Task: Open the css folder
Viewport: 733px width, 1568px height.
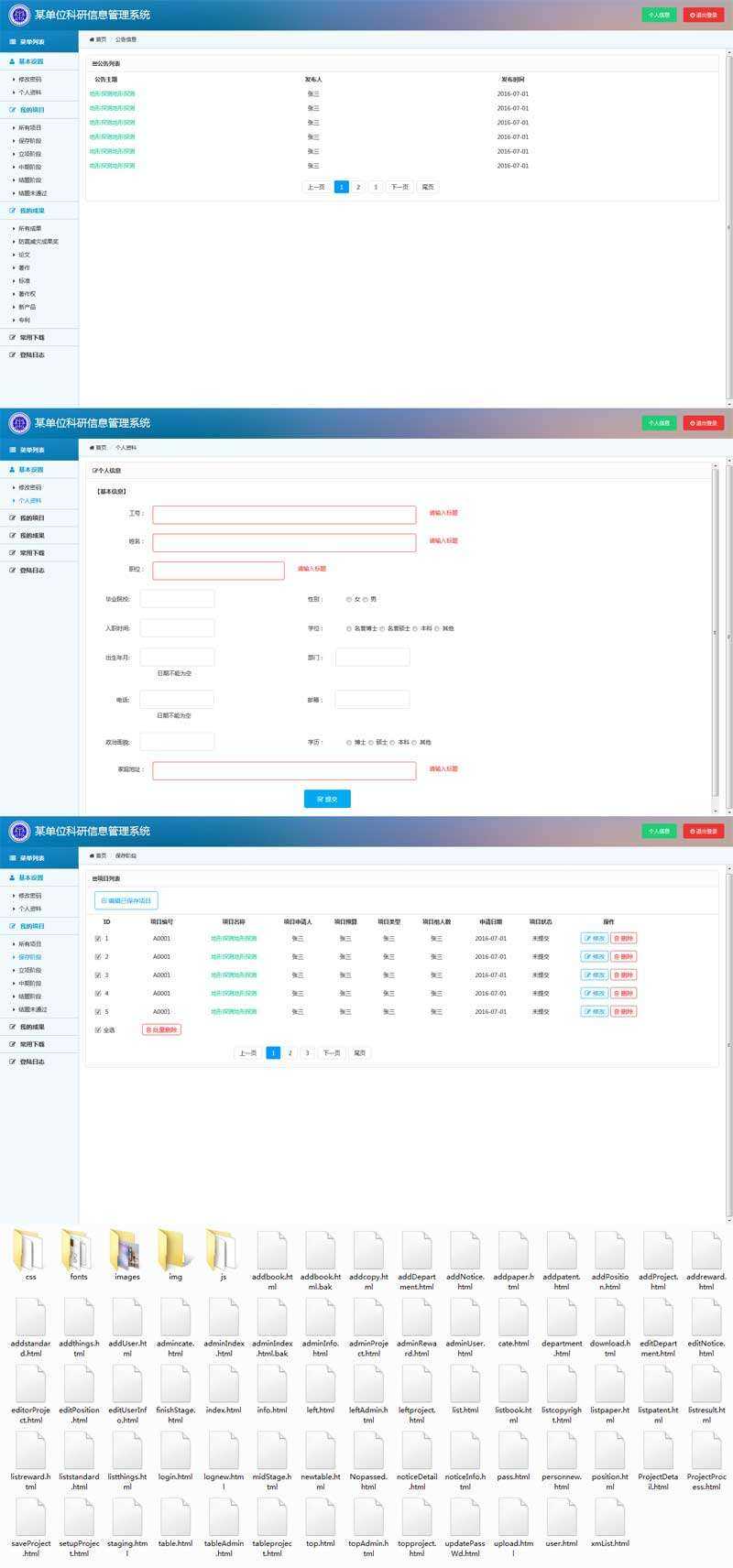Action: tap(30, 1250)
